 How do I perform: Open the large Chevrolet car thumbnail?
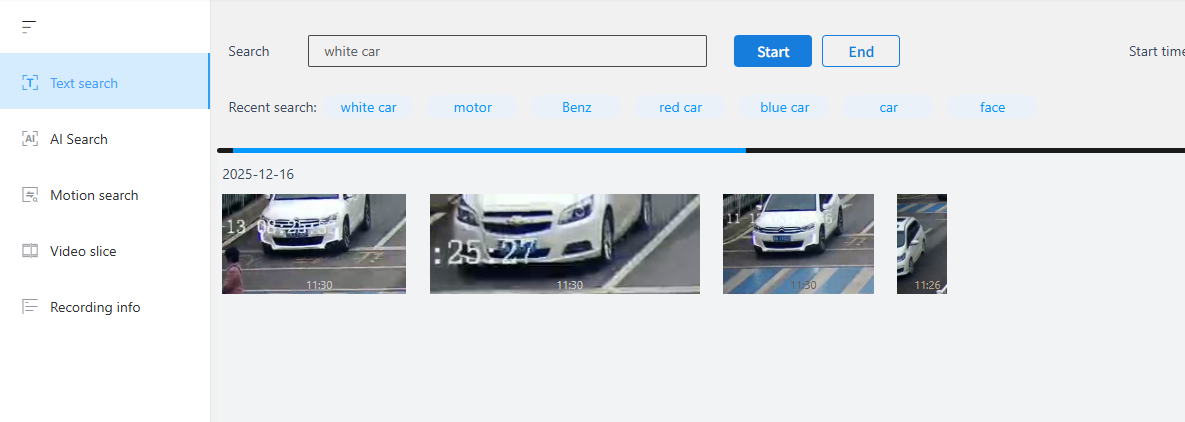(x=564, y=243)
